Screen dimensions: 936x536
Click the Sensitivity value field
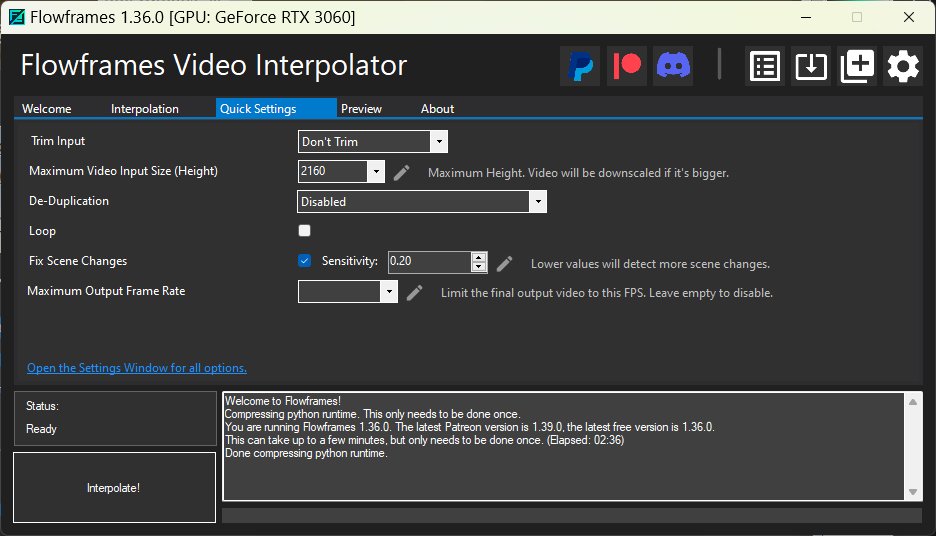tap(430, 261)
